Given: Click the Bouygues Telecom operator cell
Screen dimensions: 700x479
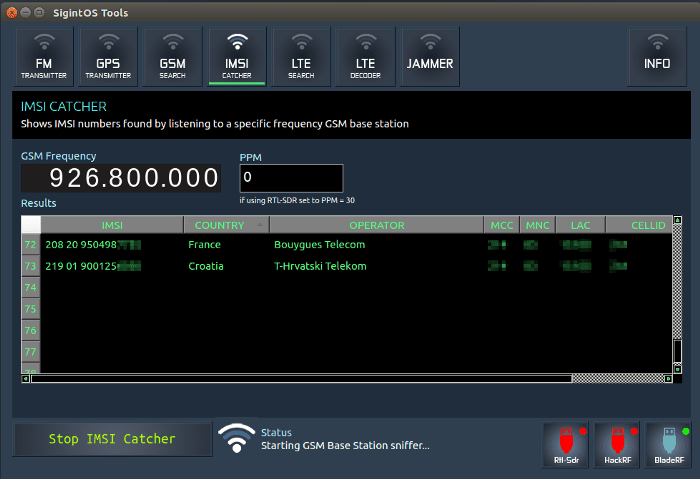Looking at the screenshot, I should point(376,245).
